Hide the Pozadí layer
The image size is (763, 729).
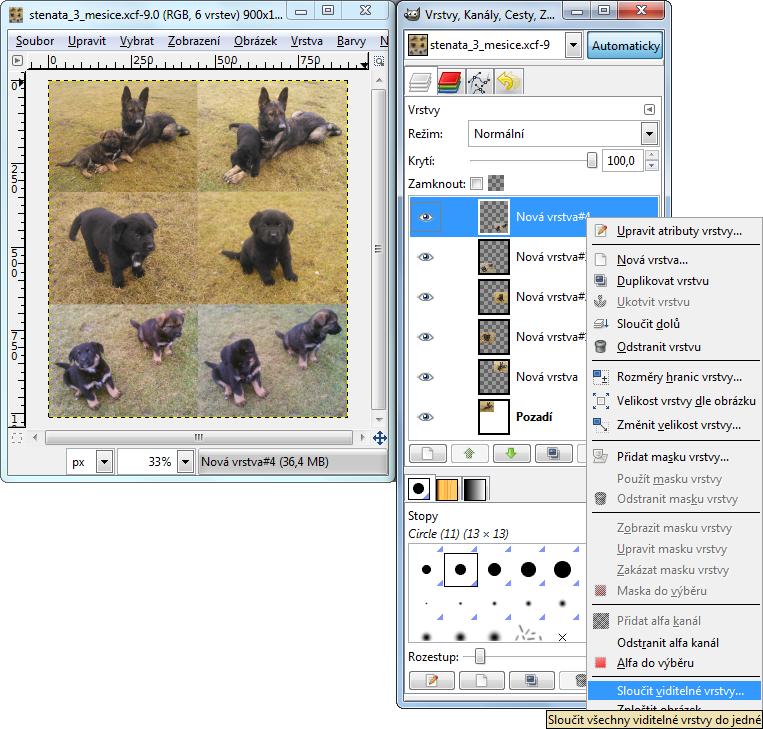[426, 417]
